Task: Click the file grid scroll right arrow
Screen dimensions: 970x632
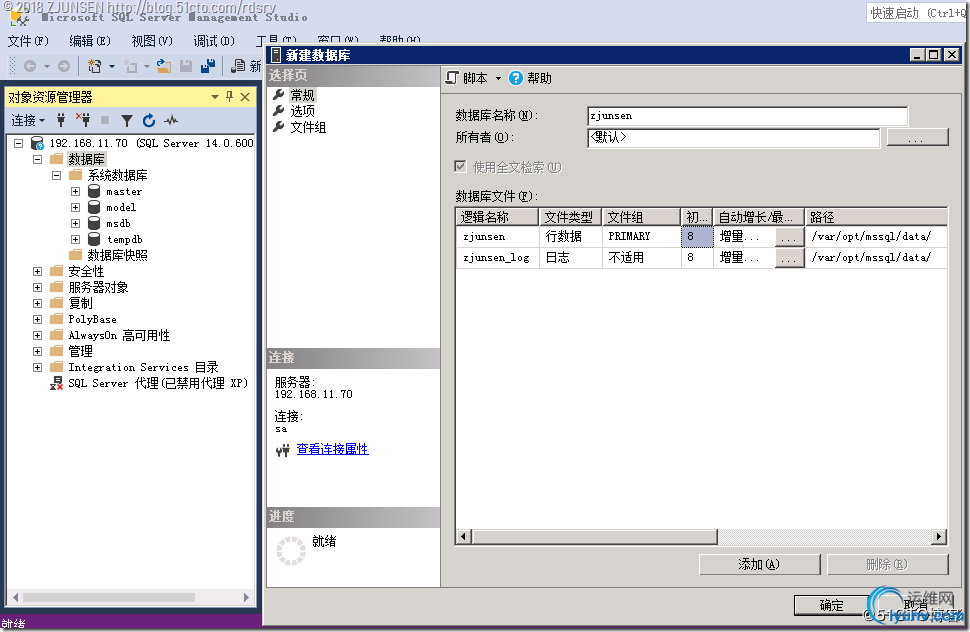Action: click(939, 537)
